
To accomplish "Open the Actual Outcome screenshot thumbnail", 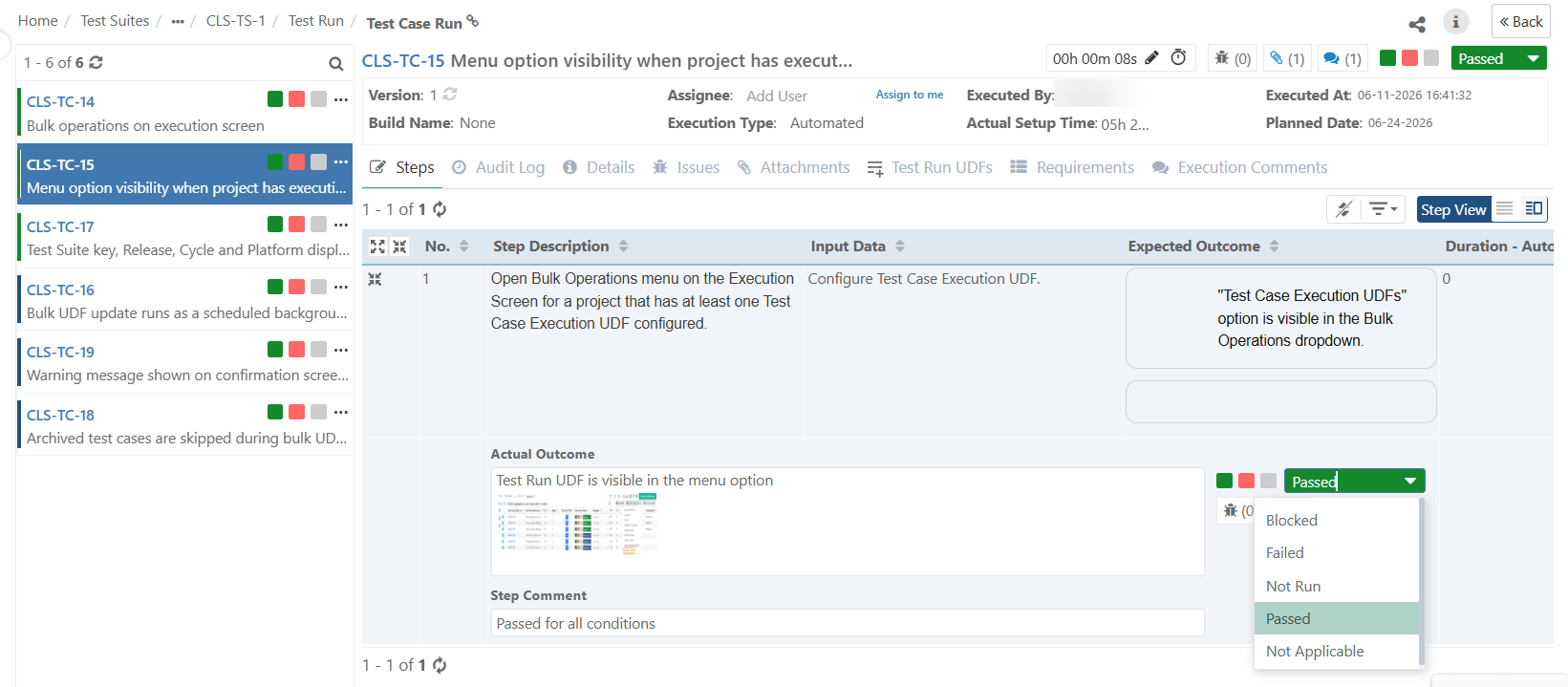I will (577, 524).
